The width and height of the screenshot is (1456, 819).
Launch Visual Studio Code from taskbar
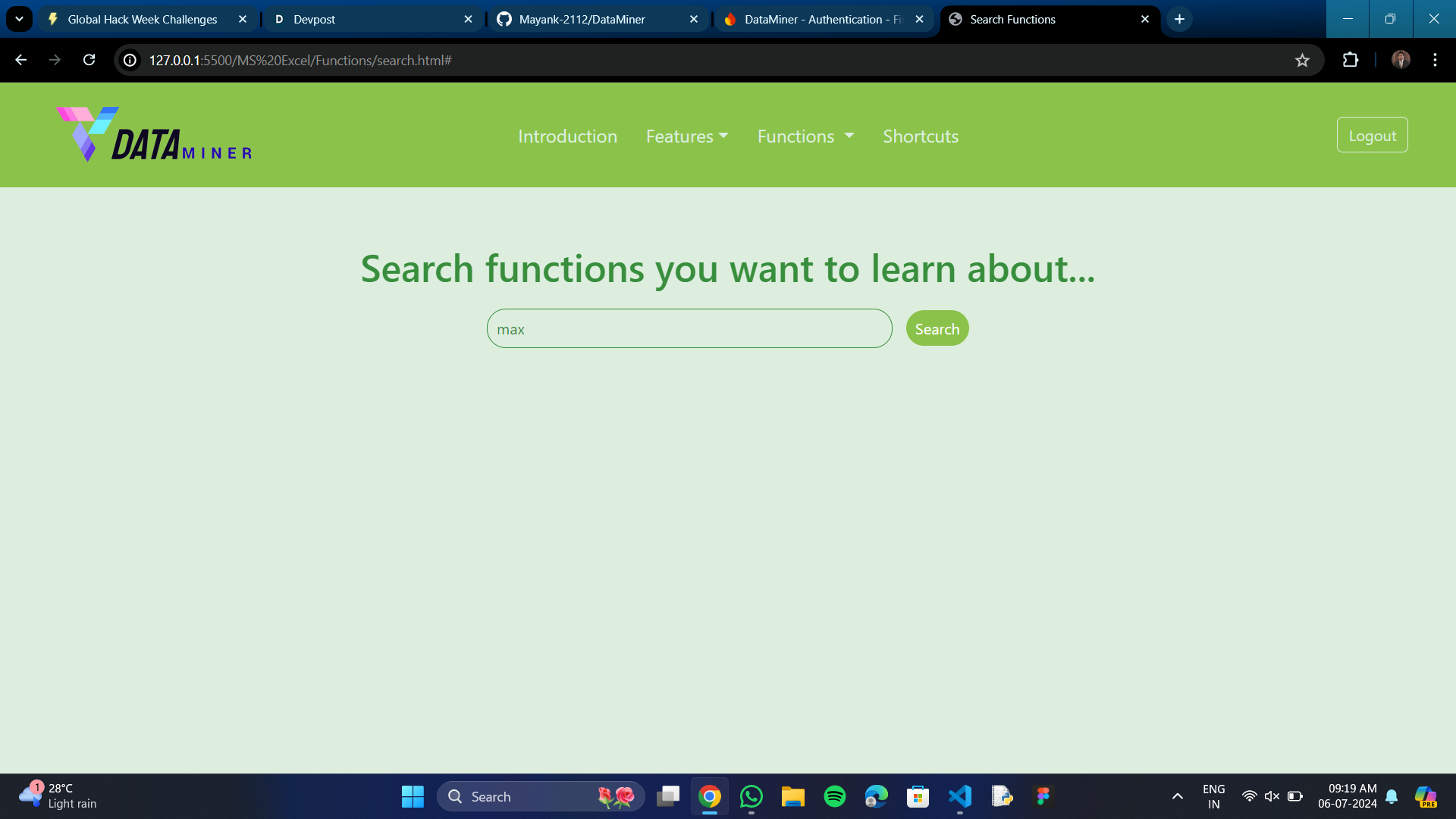coord(959,796)
